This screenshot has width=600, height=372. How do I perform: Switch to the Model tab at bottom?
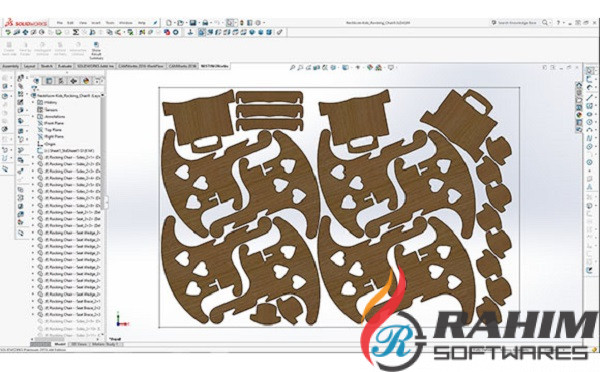(60, 344)
